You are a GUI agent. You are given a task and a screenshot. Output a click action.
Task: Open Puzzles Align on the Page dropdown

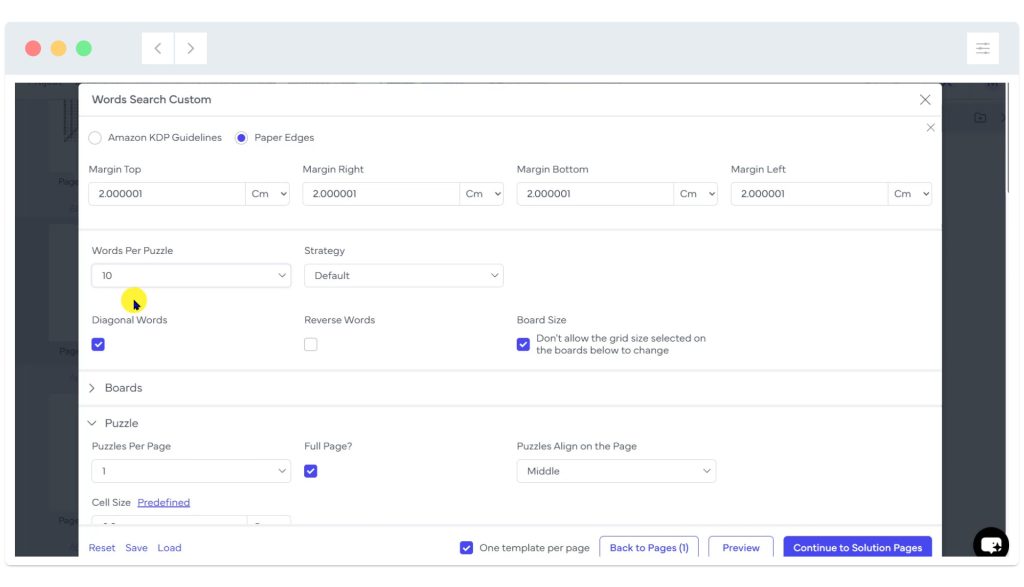[616, 471]
